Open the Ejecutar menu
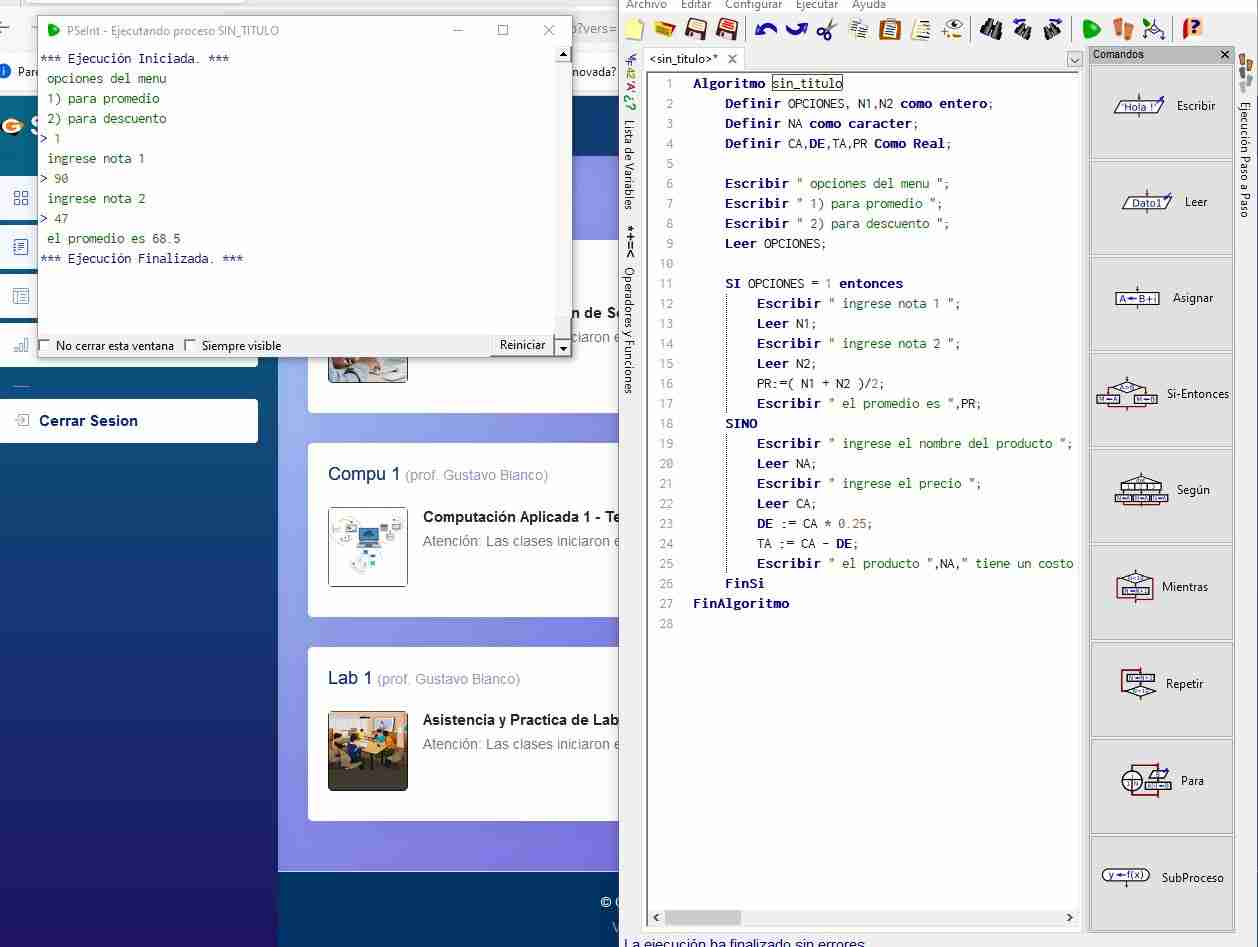 click(x=817, y=5)
